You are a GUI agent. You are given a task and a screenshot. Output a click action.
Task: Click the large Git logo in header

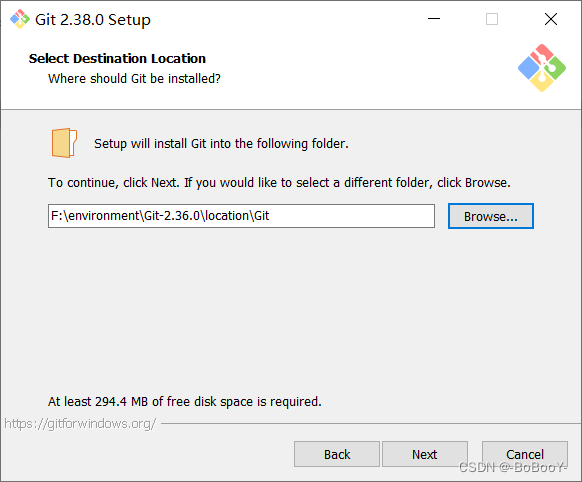pos(542,68)
